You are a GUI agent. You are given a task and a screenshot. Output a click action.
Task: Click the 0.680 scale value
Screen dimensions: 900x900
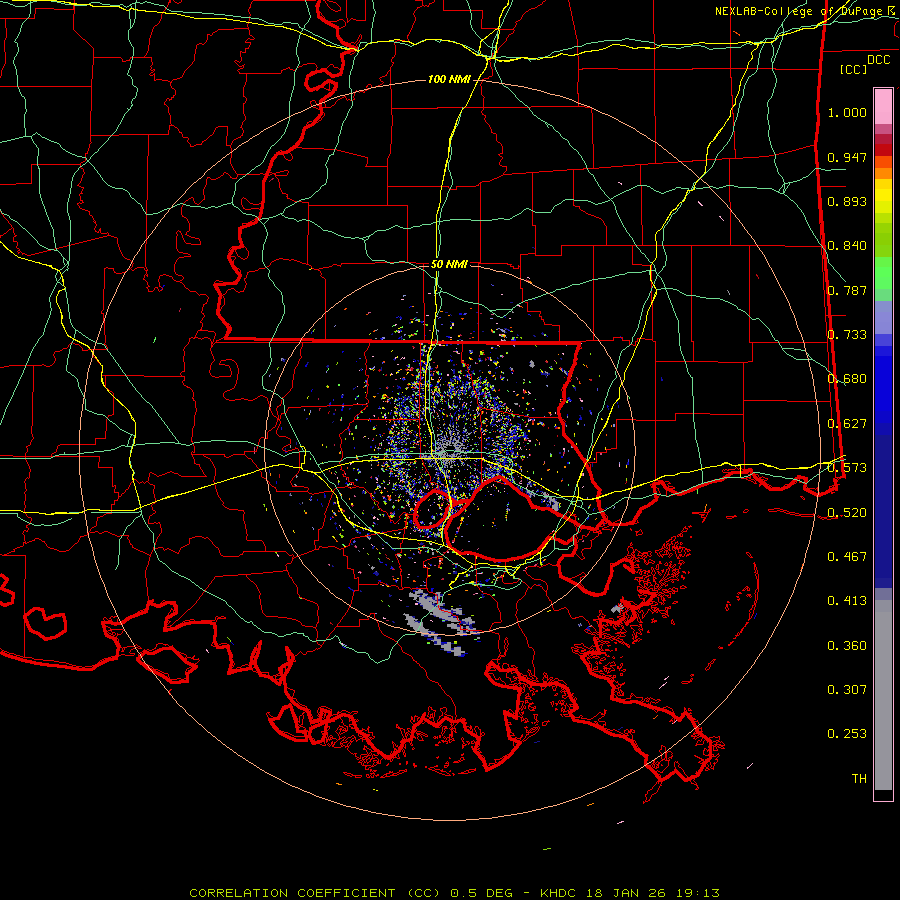click(x=847, y=379)
